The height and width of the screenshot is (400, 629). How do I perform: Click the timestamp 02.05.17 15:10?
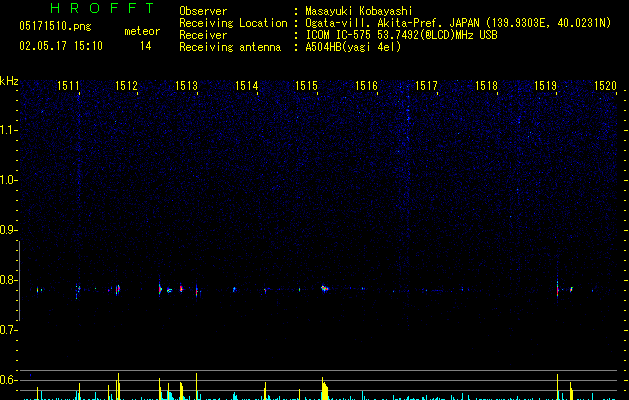click(x=61, y=46)
